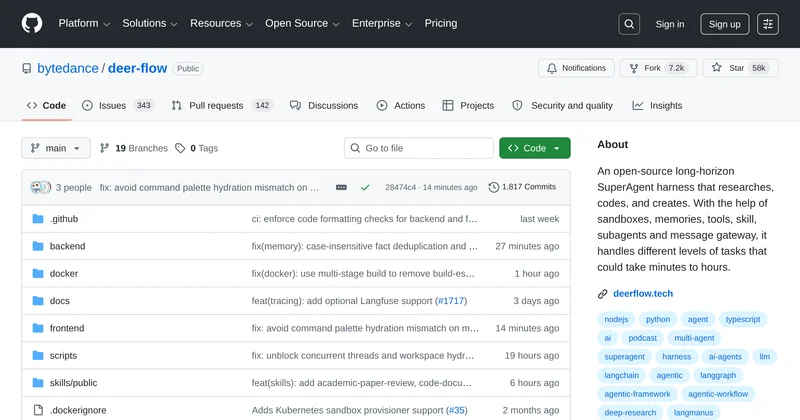Click the accessibility settings icon in header
Viewport: 800px width, 420px height.
coord(768,24)
